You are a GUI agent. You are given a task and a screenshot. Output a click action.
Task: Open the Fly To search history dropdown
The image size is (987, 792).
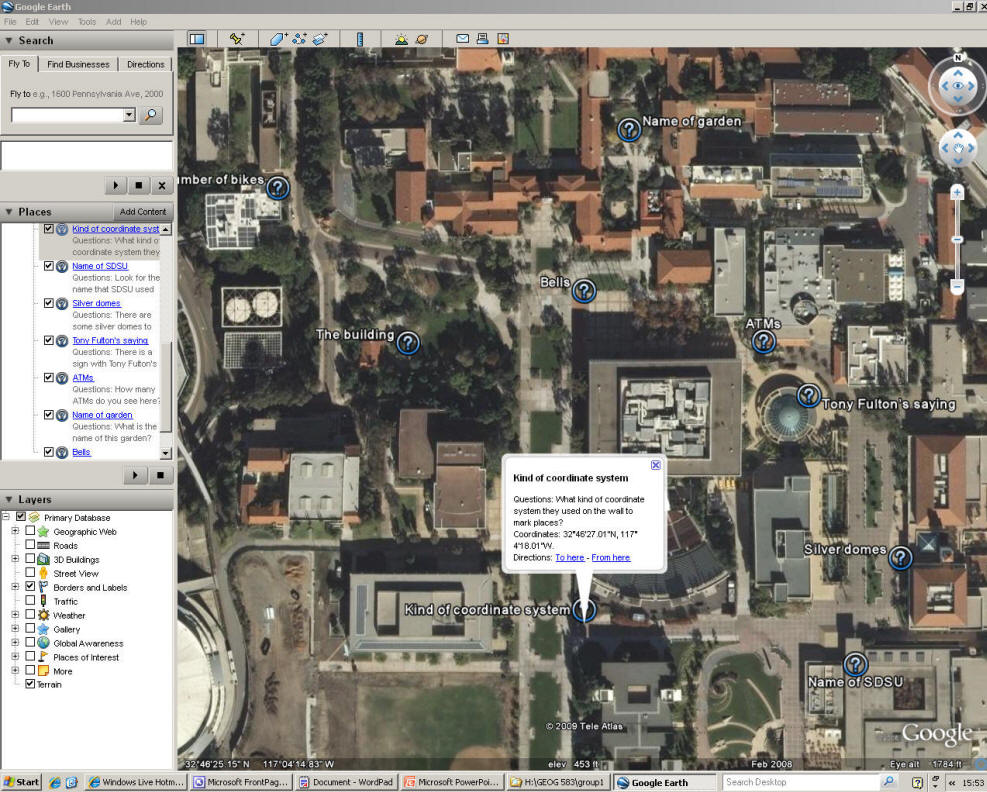(x=129, y=115)
